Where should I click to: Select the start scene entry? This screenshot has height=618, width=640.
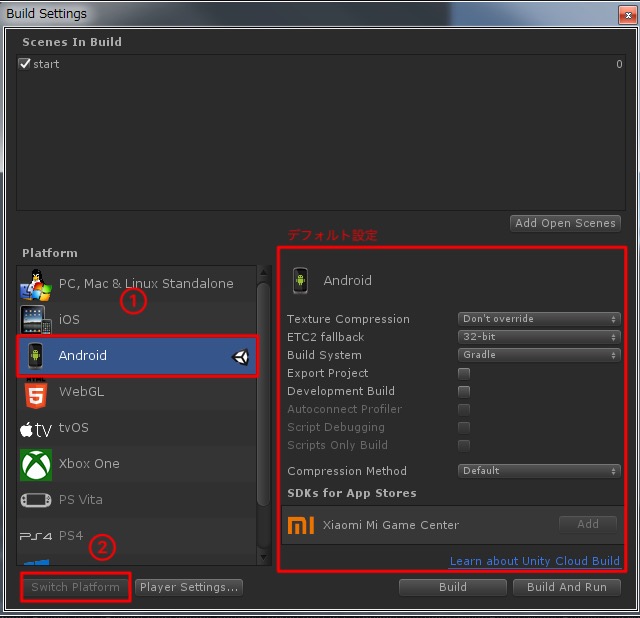click(320, 64)
